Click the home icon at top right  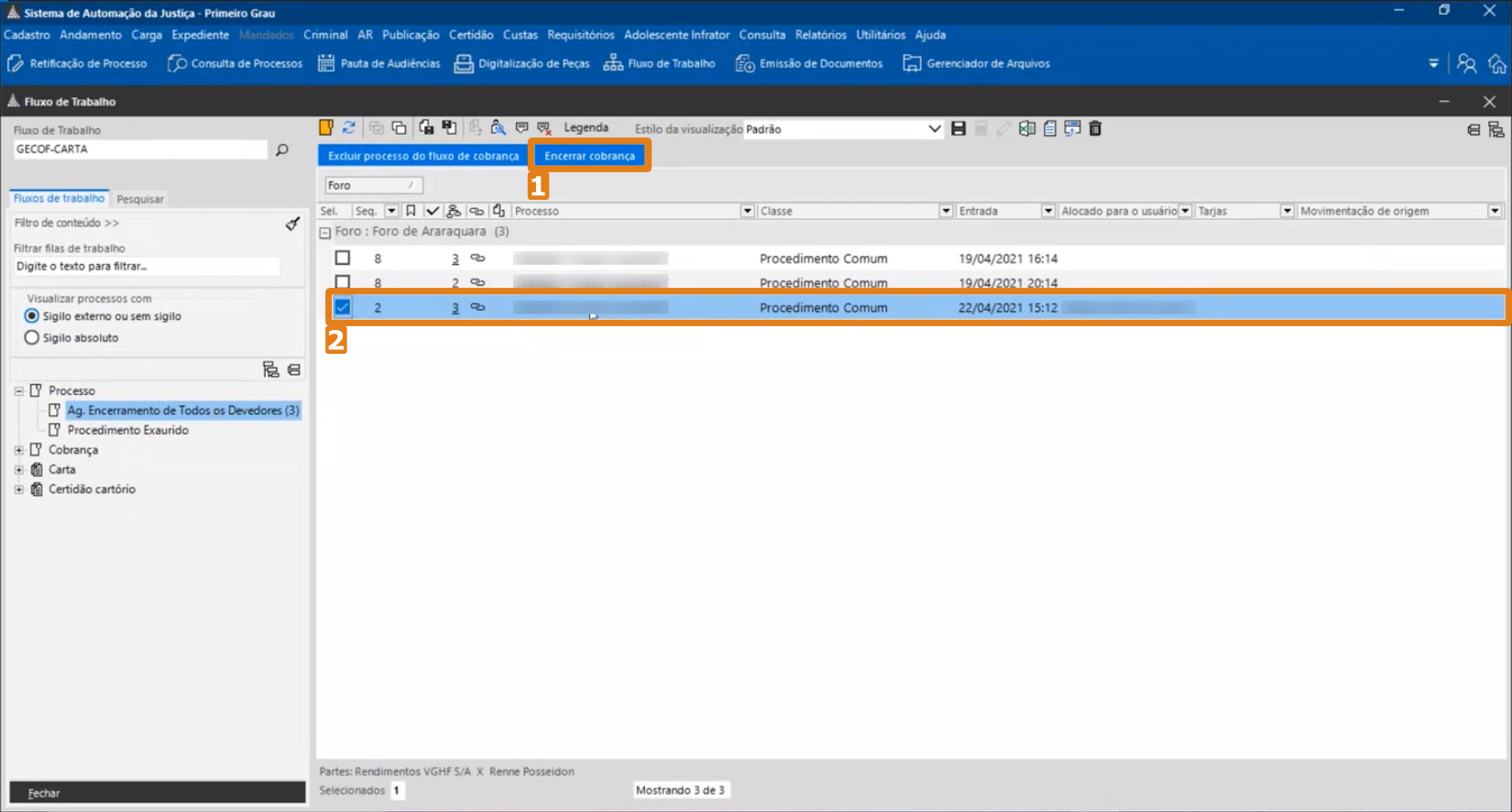[1497, 63]
